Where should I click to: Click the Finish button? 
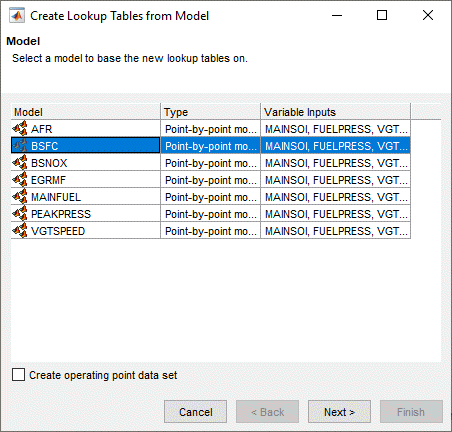tap(411, 412)
